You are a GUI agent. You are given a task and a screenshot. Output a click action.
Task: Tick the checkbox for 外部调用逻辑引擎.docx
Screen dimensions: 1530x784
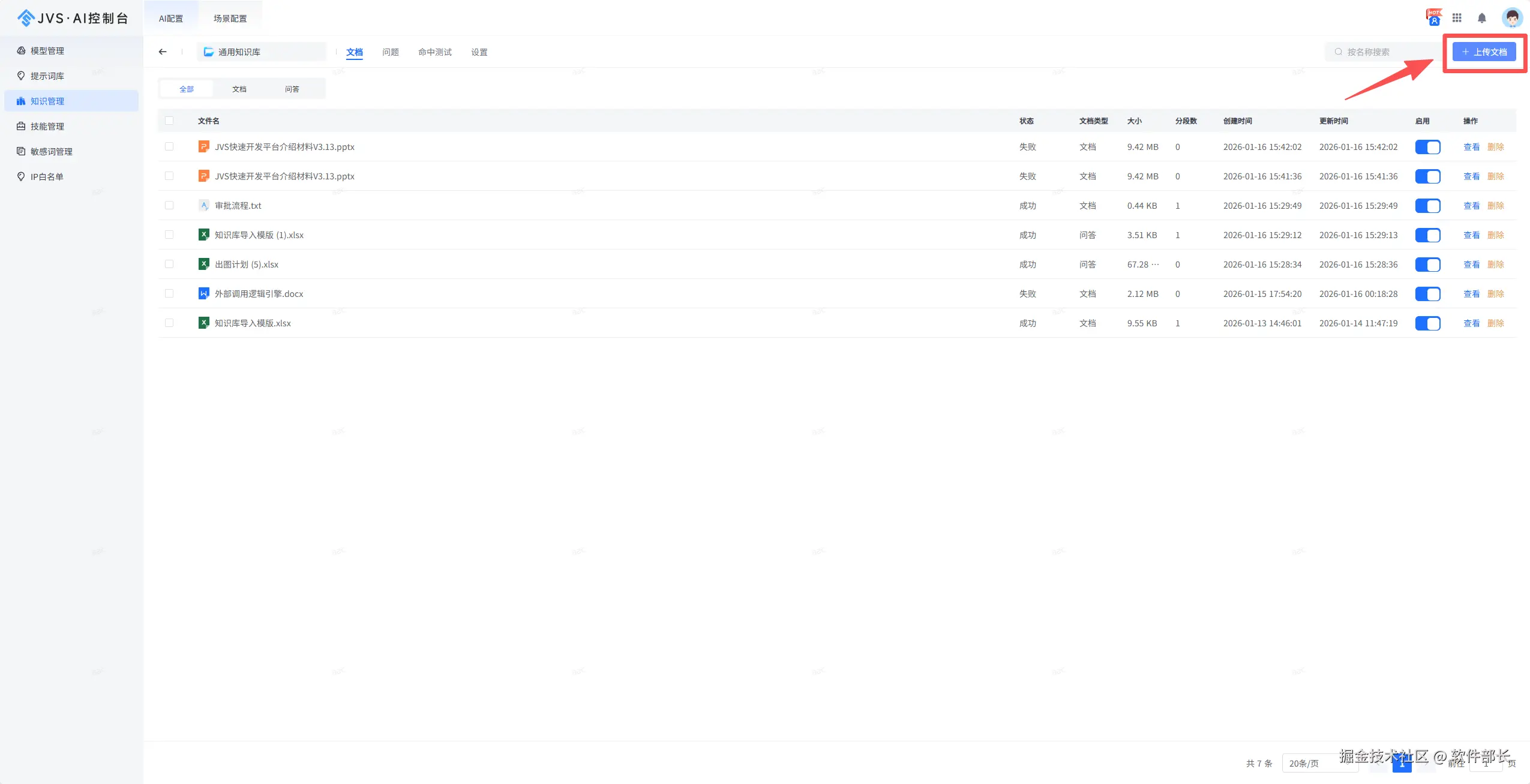(169, 294)
